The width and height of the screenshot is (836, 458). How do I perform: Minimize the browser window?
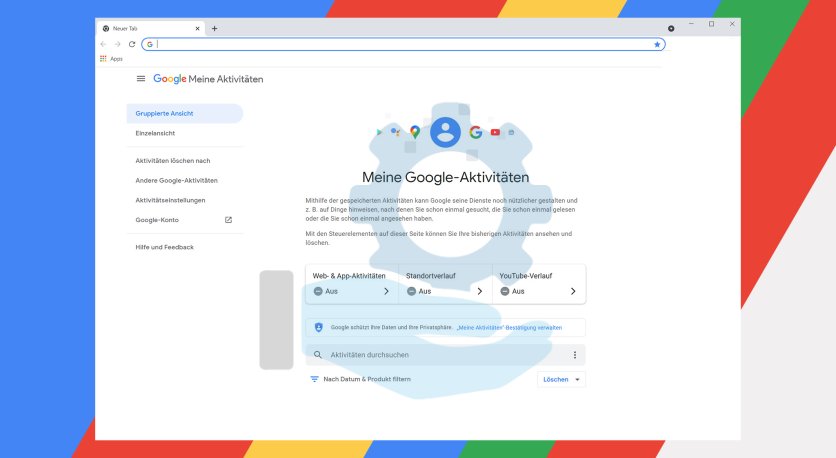[691, 24]
